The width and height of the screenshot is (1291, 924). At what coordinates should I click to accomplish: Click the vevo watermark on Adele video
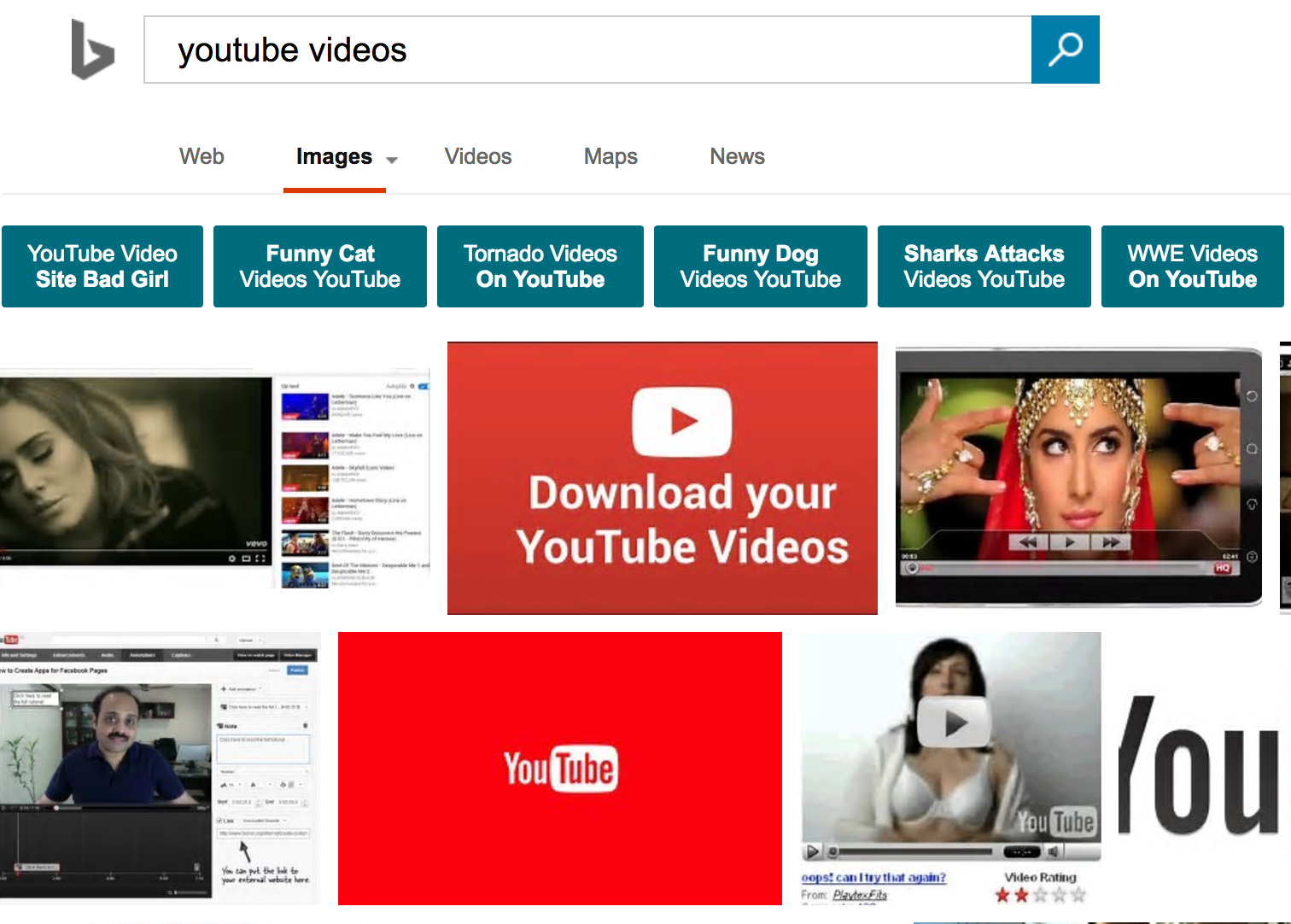(256, 543)
